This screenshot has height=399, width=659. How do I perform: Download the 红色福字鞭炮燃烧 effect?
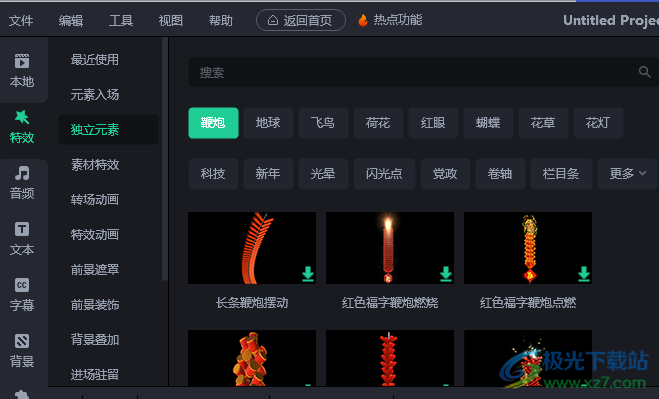445,274
